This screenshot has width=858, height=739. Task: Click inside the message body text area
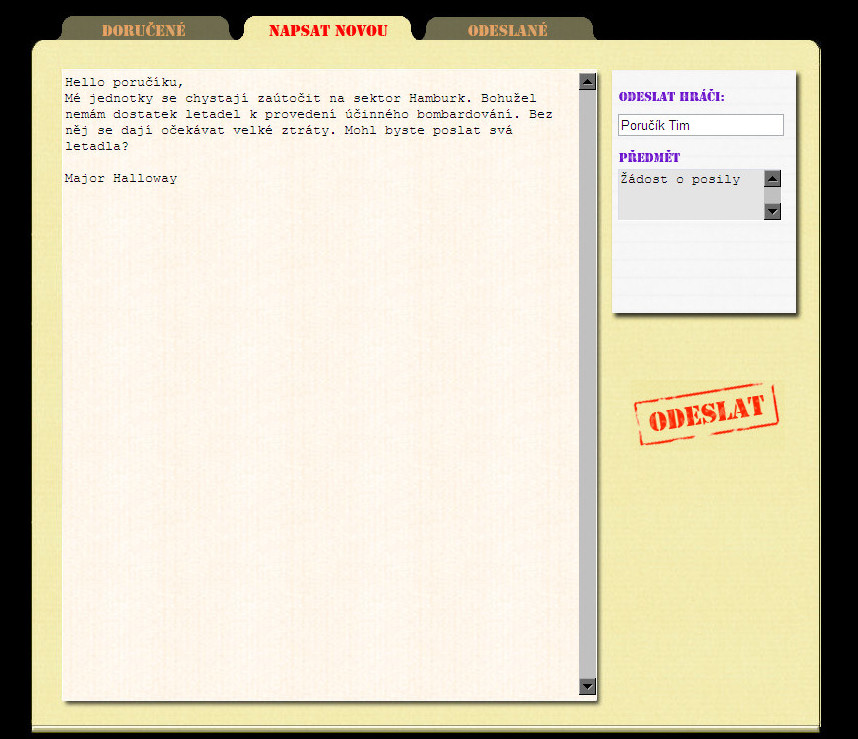point(320,385)
